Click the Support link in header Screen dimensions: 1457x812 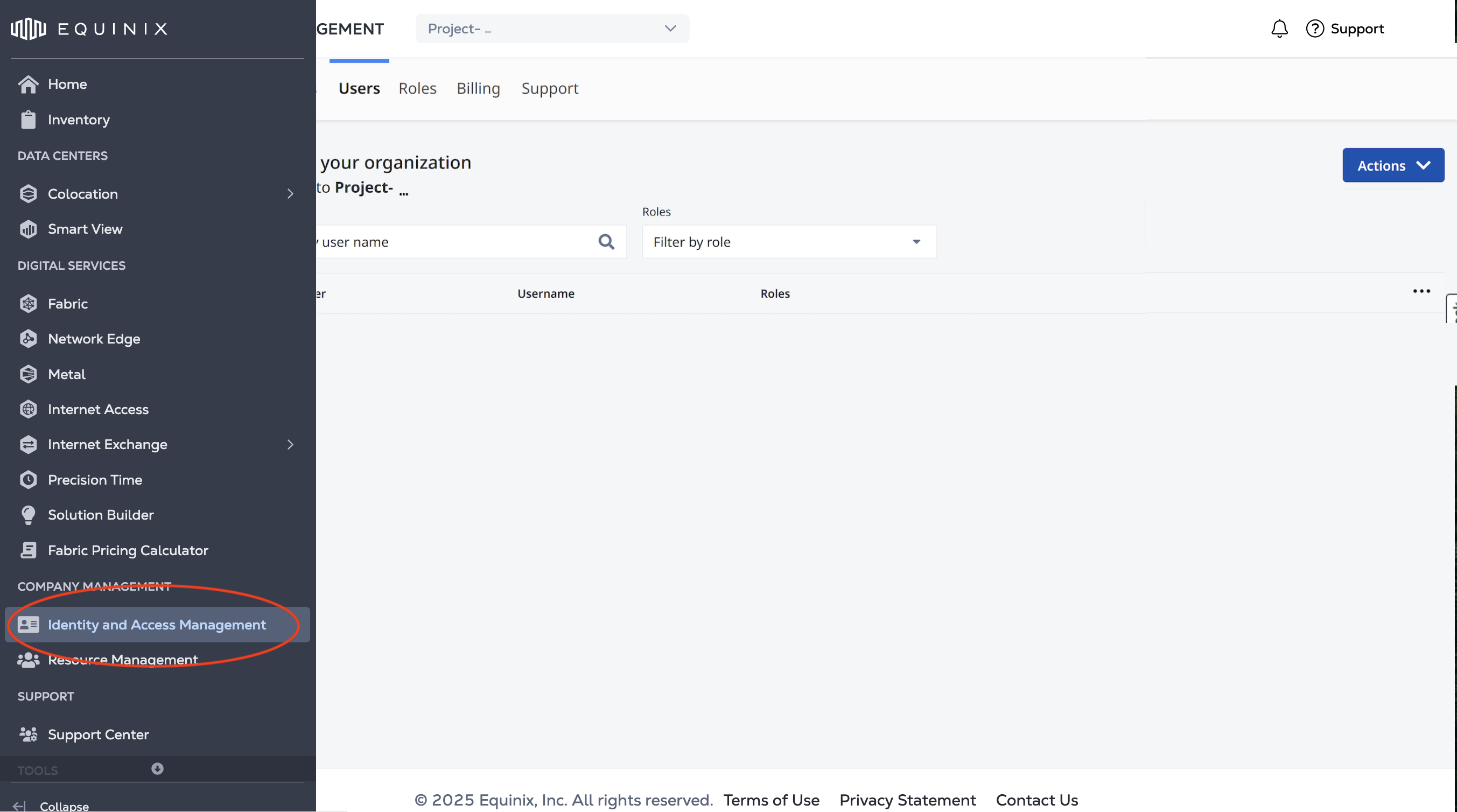click(x=1357, y=29)
